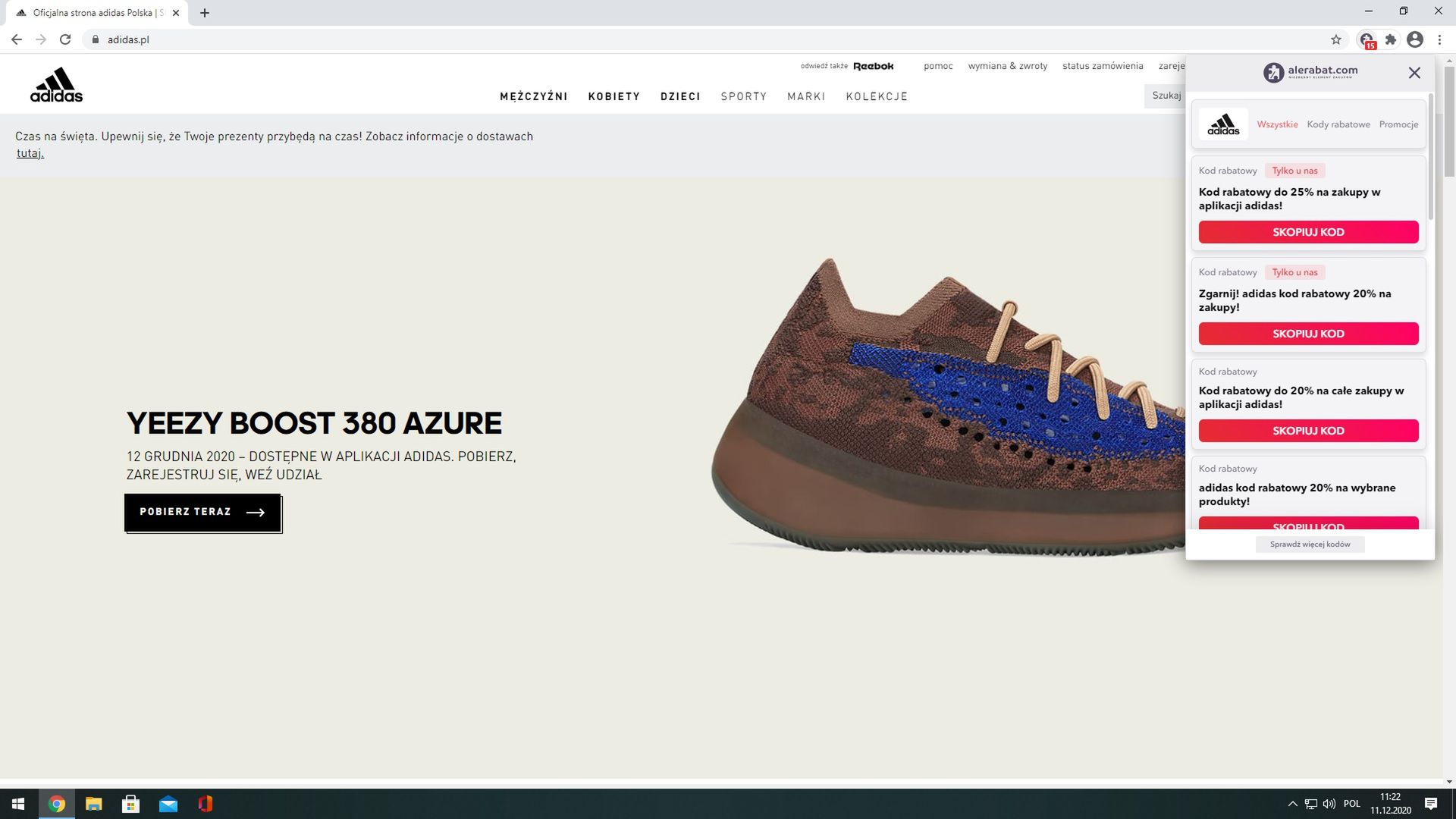Open the MĘŻCZYŹNI navigation menu
The width and height of the screenshot is (1456, 819).
click(533, 96)
